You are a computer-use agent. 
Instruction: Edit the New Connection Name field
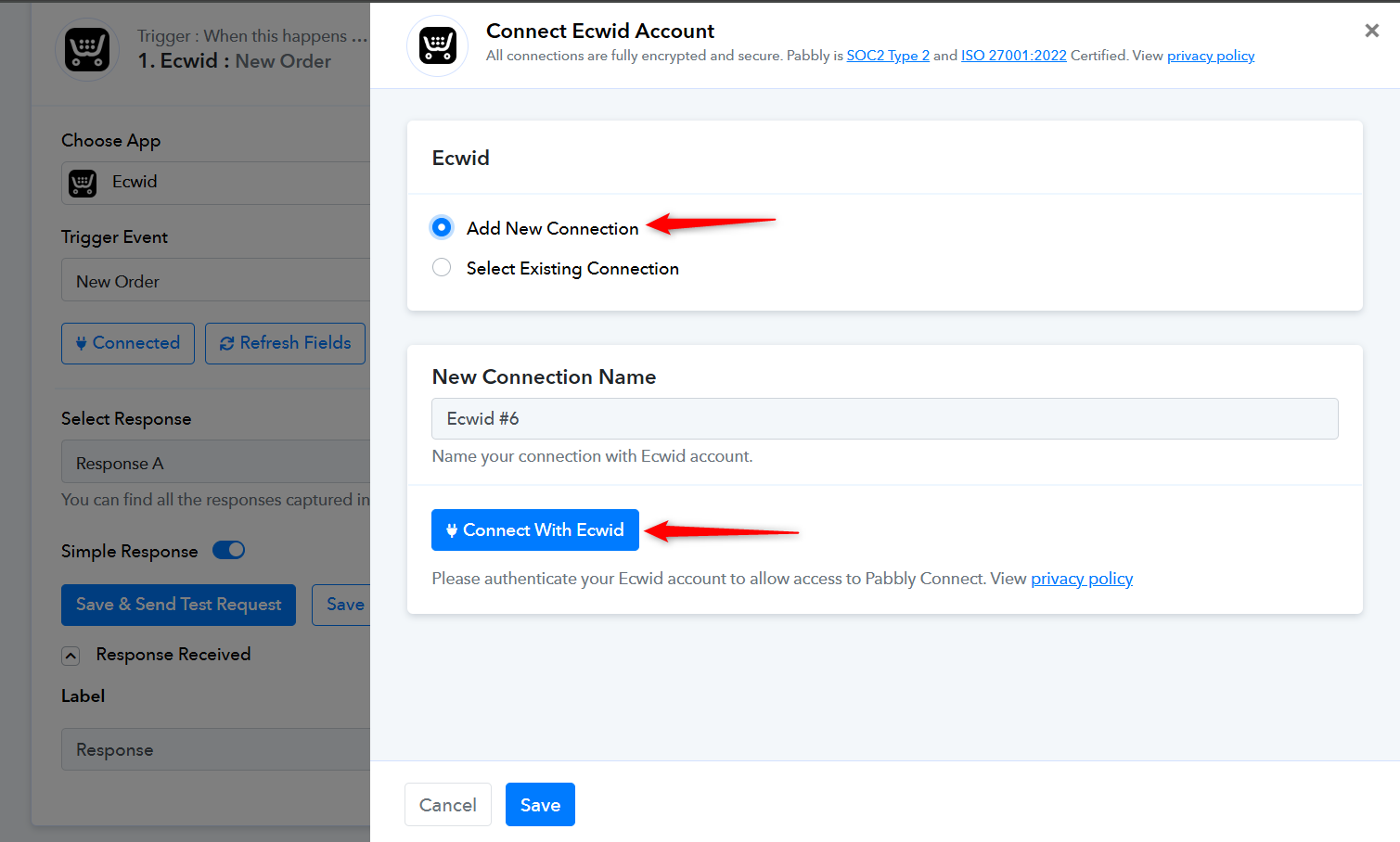coord(884,419)
